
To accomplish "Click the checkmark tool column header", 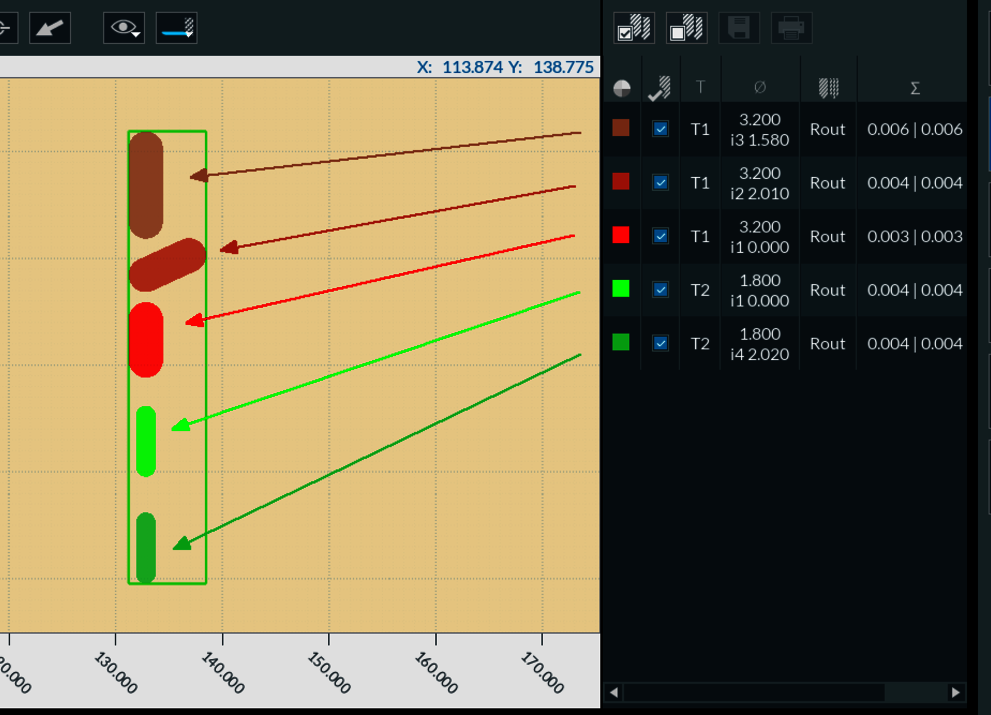I will [x=660, y=88].
